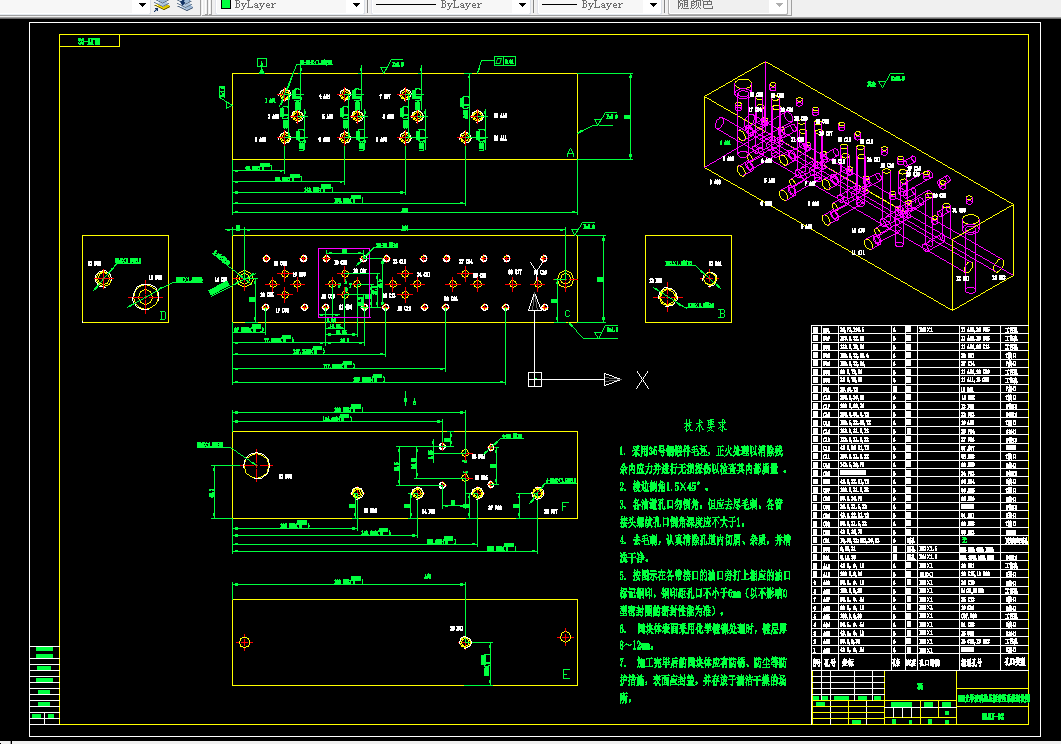The height and width of the screenshot is (744, 1061).
Task: Expand the layer list dropdown arrow
Action: pyautogui.click(x=142, y=5)
